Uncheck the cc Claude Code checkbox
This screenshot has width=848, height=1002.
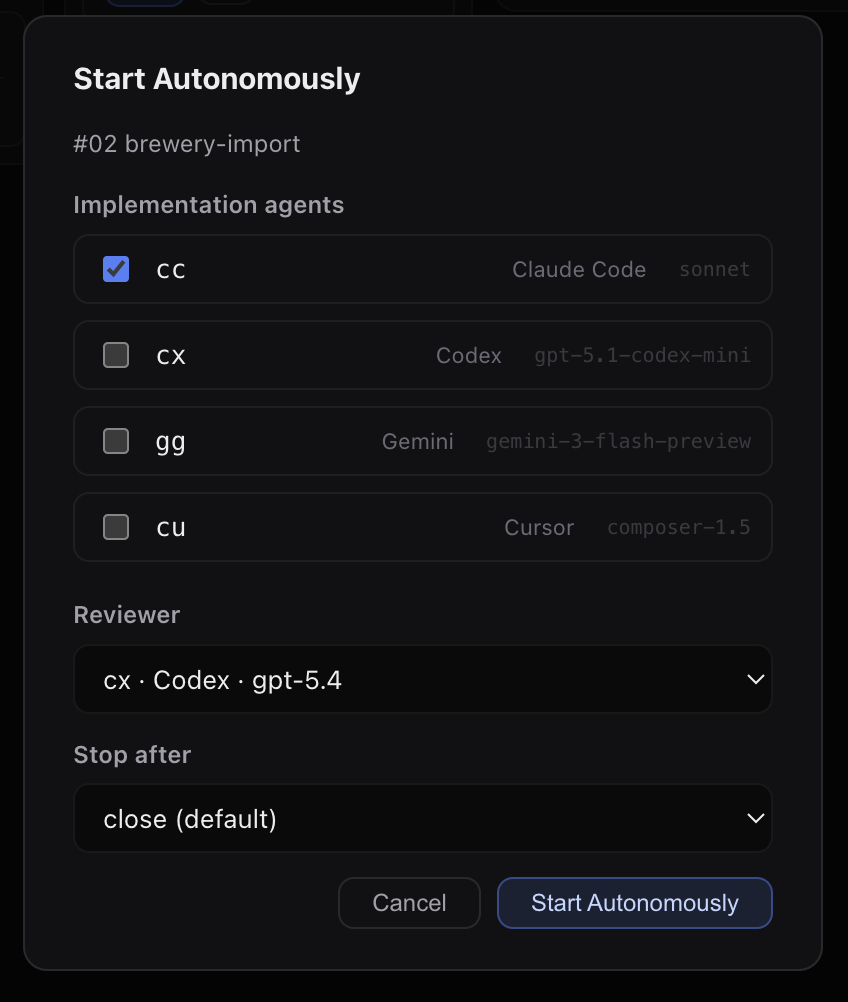pos(116,269)
